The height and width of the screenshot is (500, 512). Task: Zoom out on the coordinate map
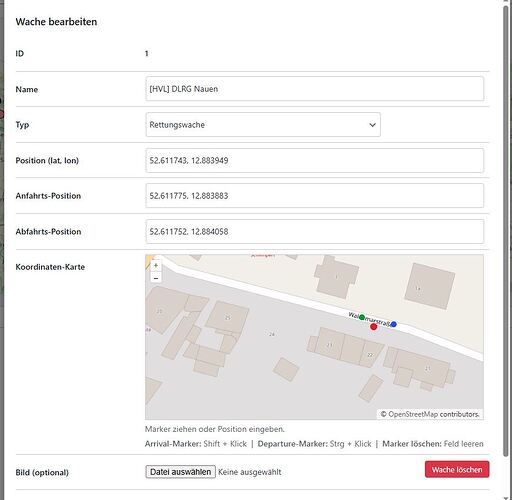(x=156, y=278)
